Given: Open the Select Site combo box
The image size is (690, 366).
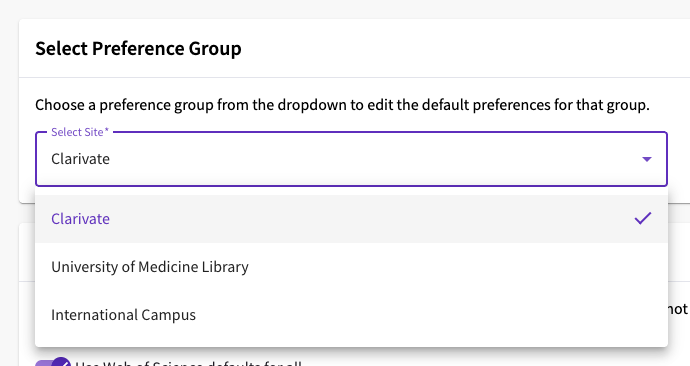Looking at the screenshot, I should [351, 159].
